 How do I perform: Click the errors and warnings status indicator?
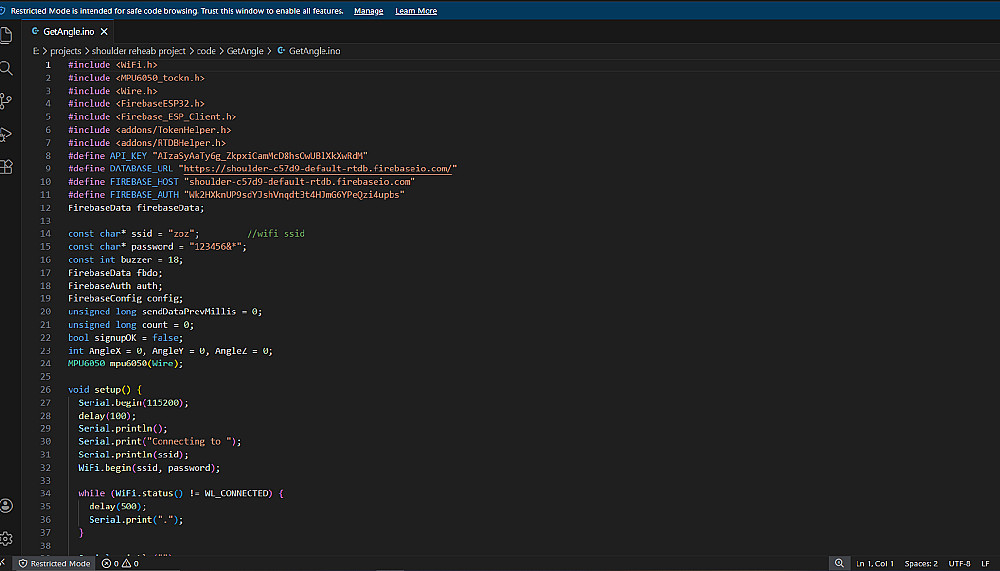tap(125, 563)
